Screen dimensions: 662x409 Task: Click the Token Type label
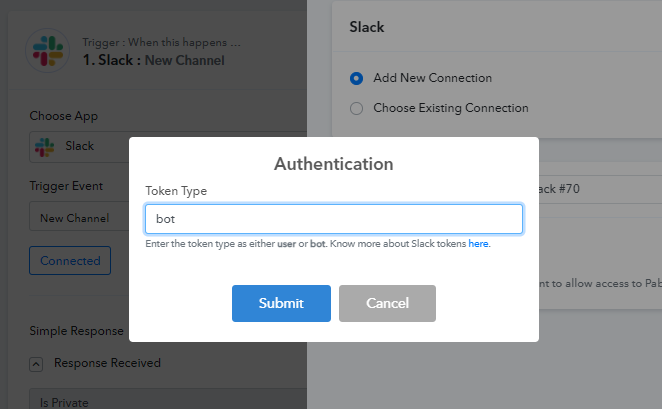176,191
